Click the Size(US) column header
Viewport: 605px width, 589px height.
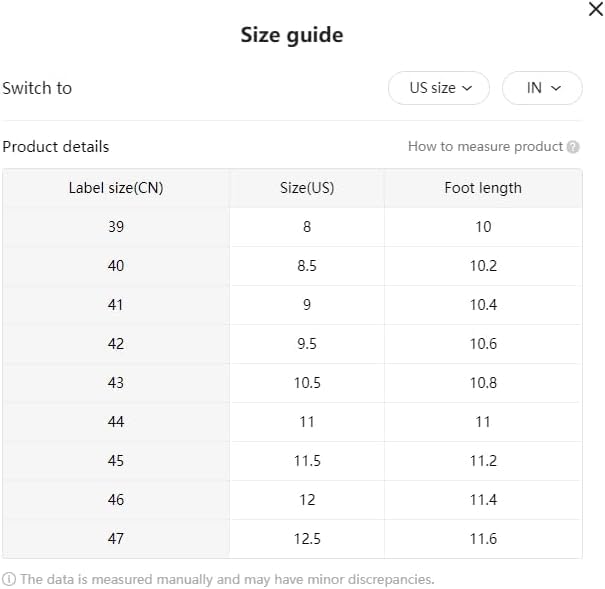click(307, 188)
